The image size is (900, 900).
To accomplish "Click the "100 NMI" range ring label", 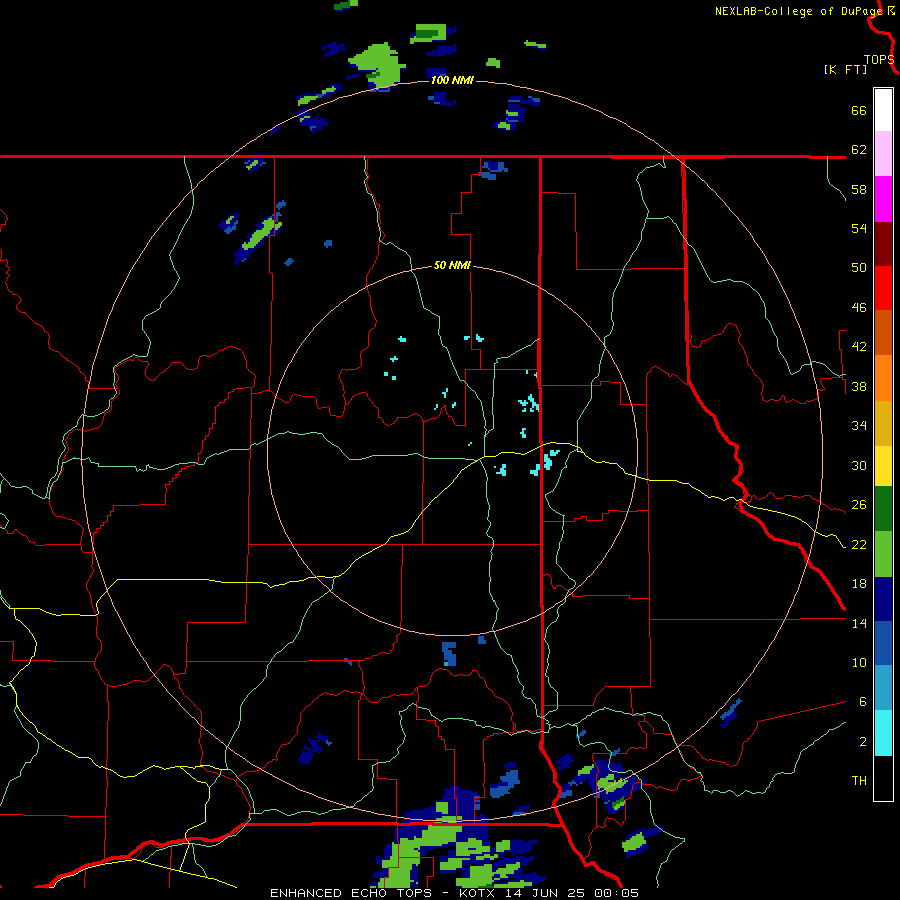I will tap(452, 80).
